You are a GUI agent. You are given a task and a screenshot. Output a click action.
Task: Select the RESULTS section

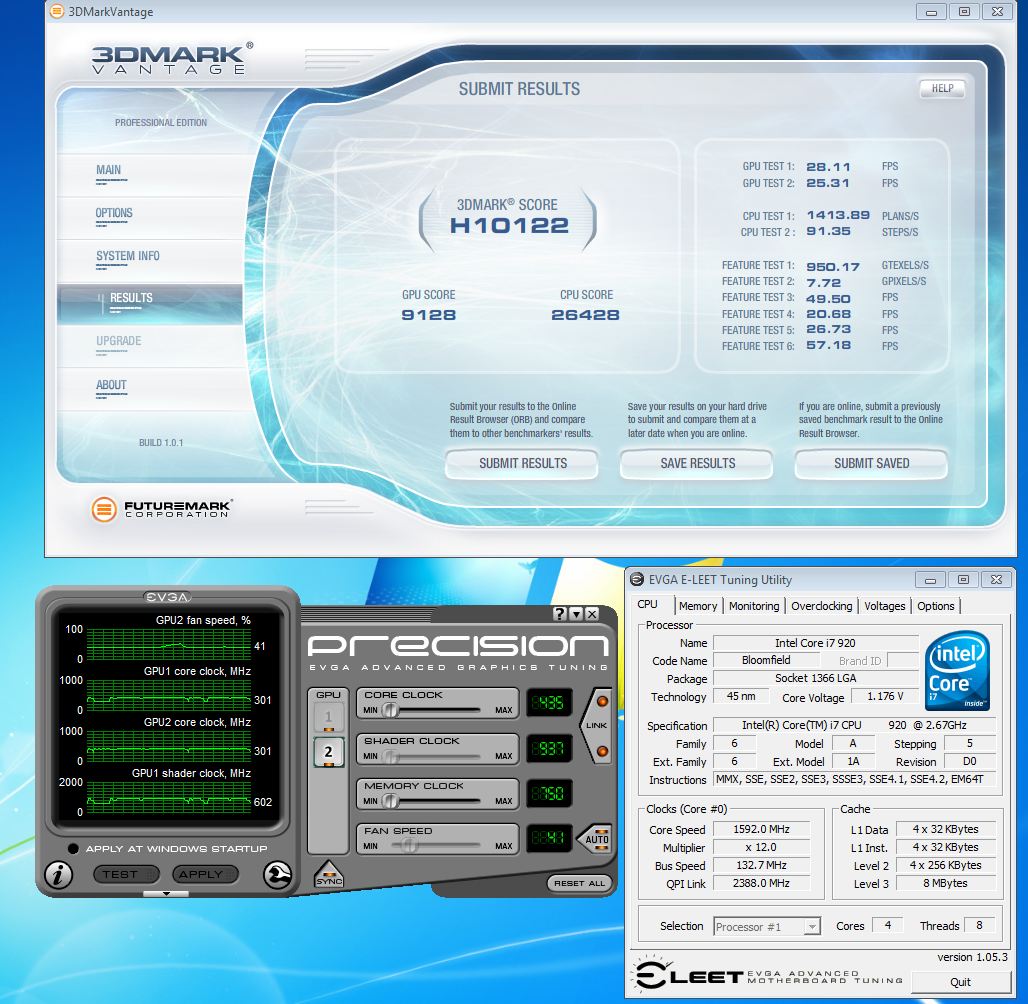[x=149, y=304]
